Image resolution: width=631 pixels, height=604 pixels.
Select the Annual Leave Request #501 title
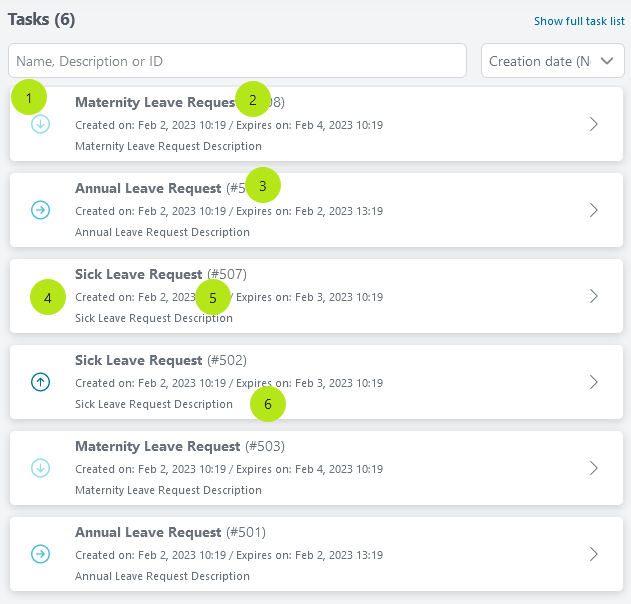148,532
